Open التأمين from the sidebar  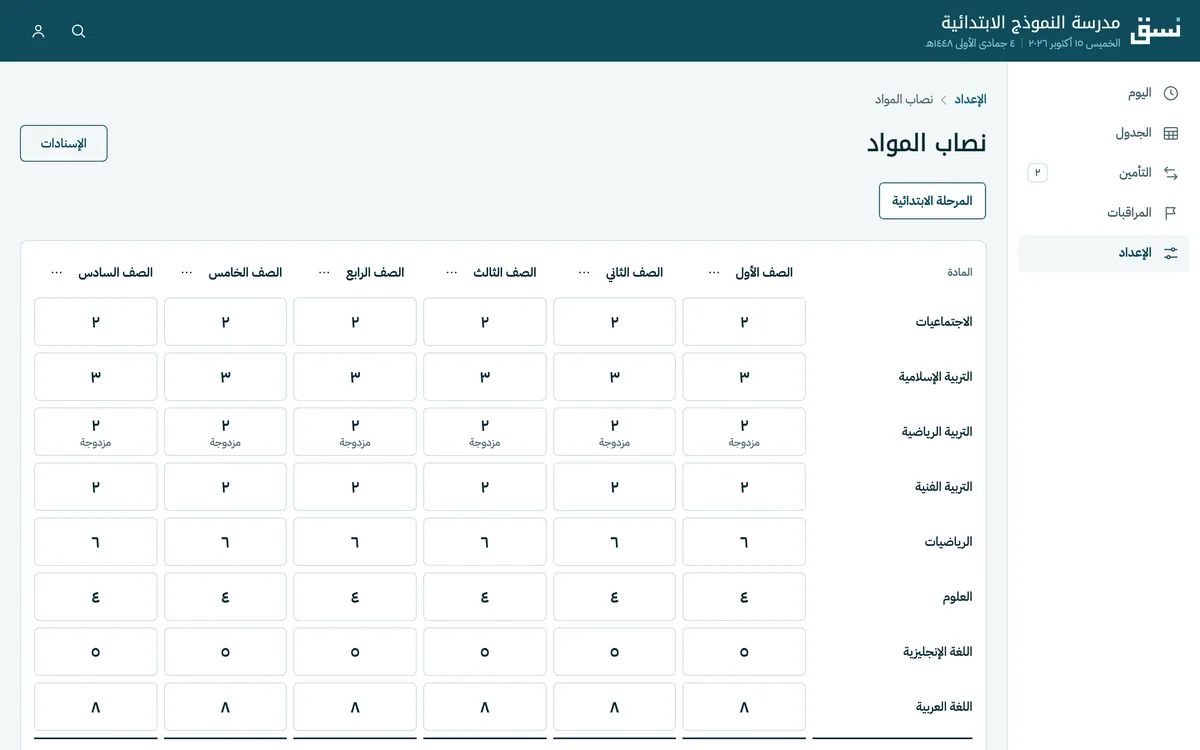click(x=1104, y=173)
